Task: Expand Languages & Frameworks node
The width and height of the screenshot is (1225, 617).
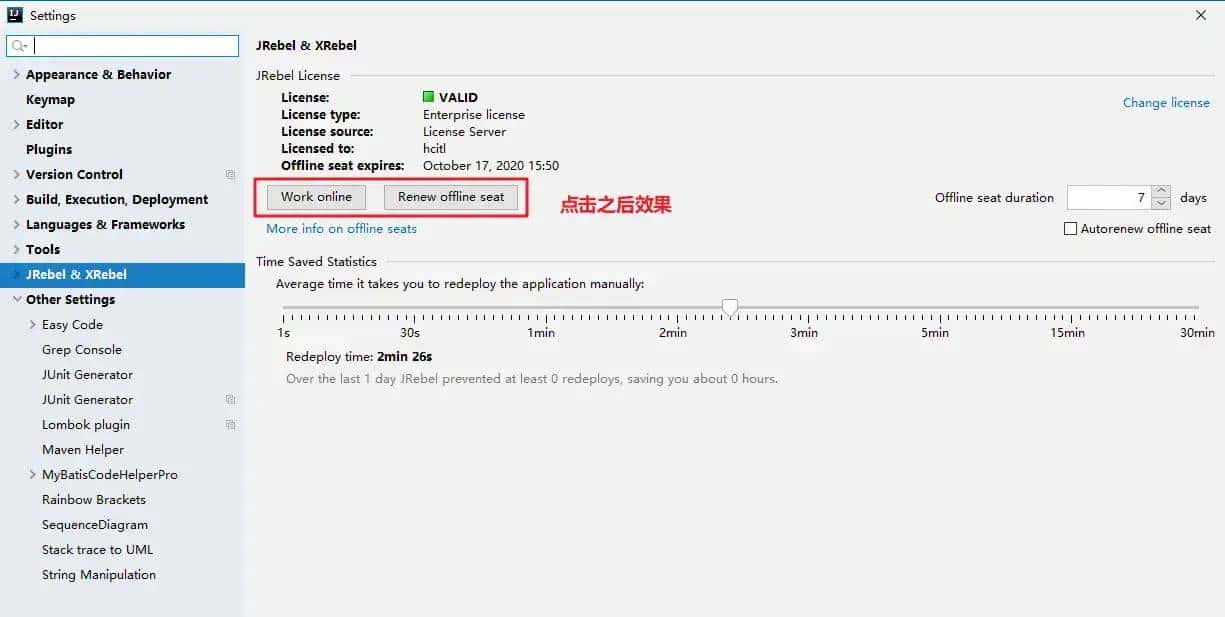Action: coord(16,225)
